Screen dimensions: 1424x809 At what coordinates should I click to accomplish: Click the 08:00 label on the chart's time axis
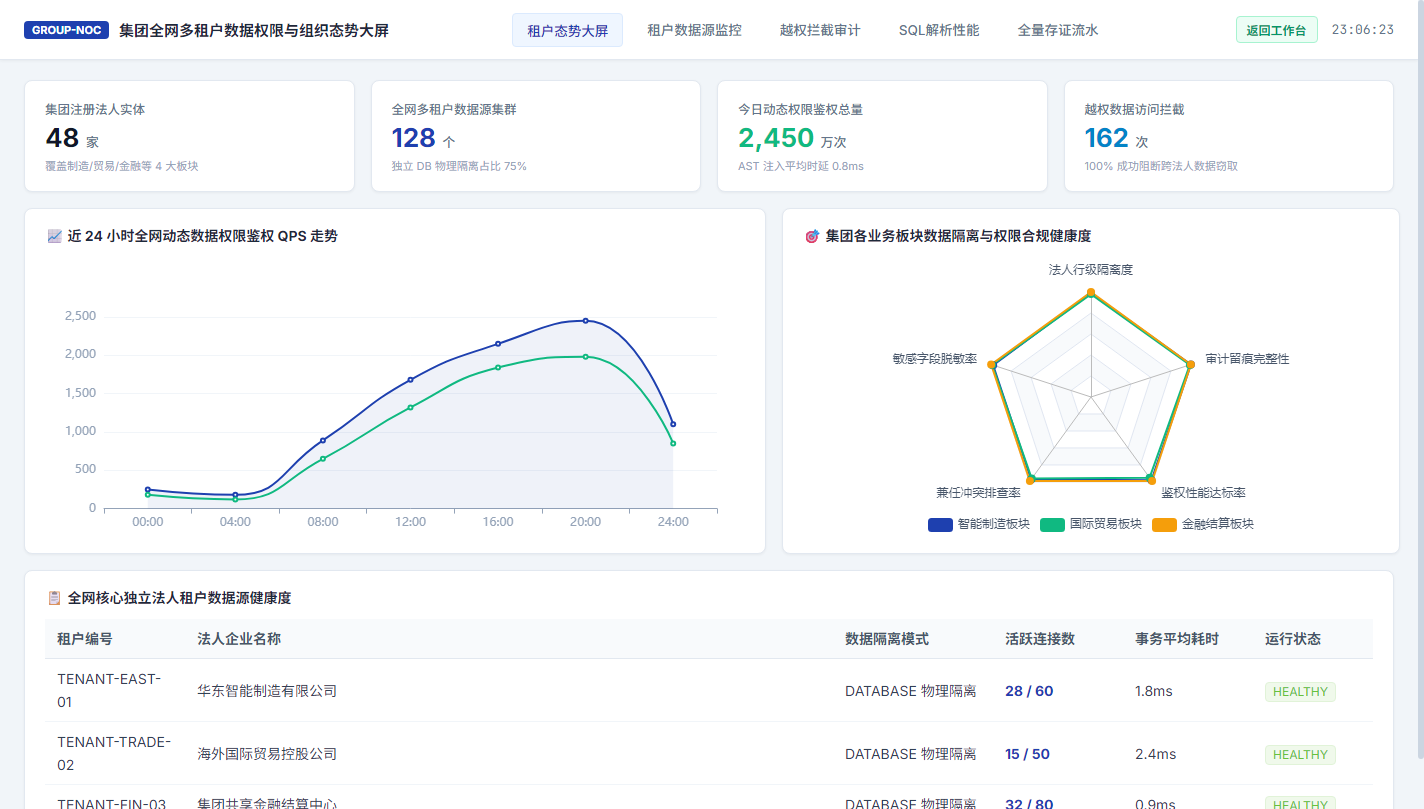tap(323, 522)
